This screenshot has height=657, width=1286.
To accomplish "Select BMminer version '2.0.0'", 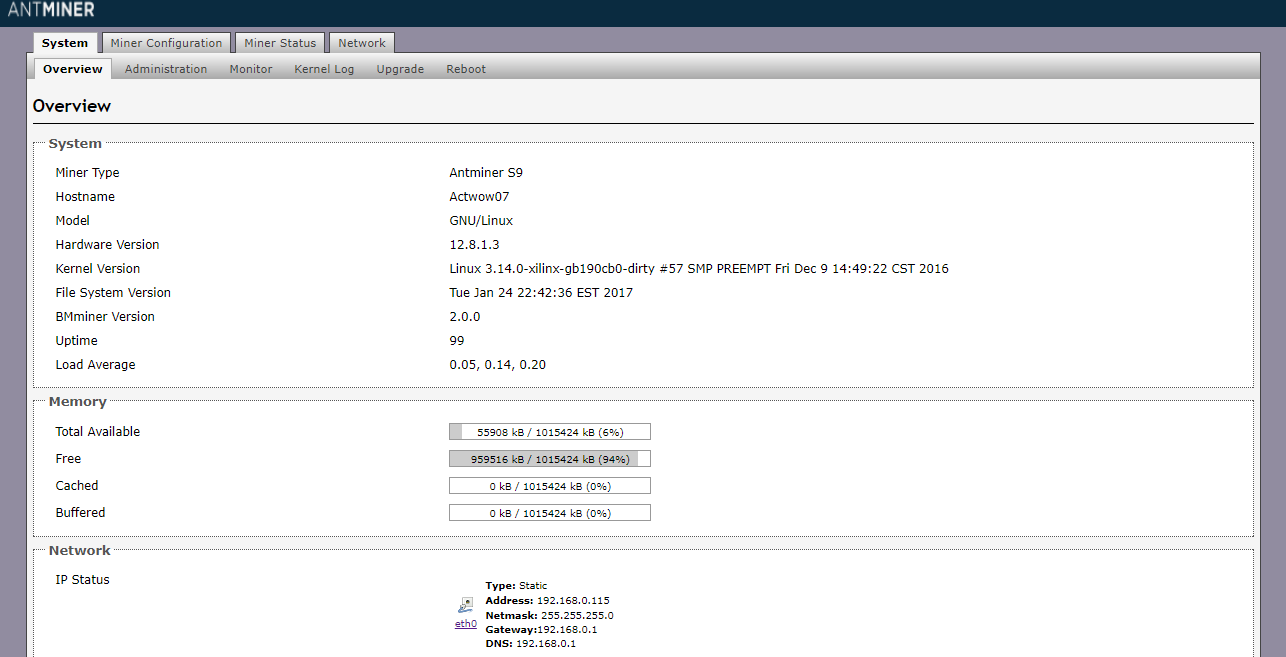I will click(x=465, y=317).
